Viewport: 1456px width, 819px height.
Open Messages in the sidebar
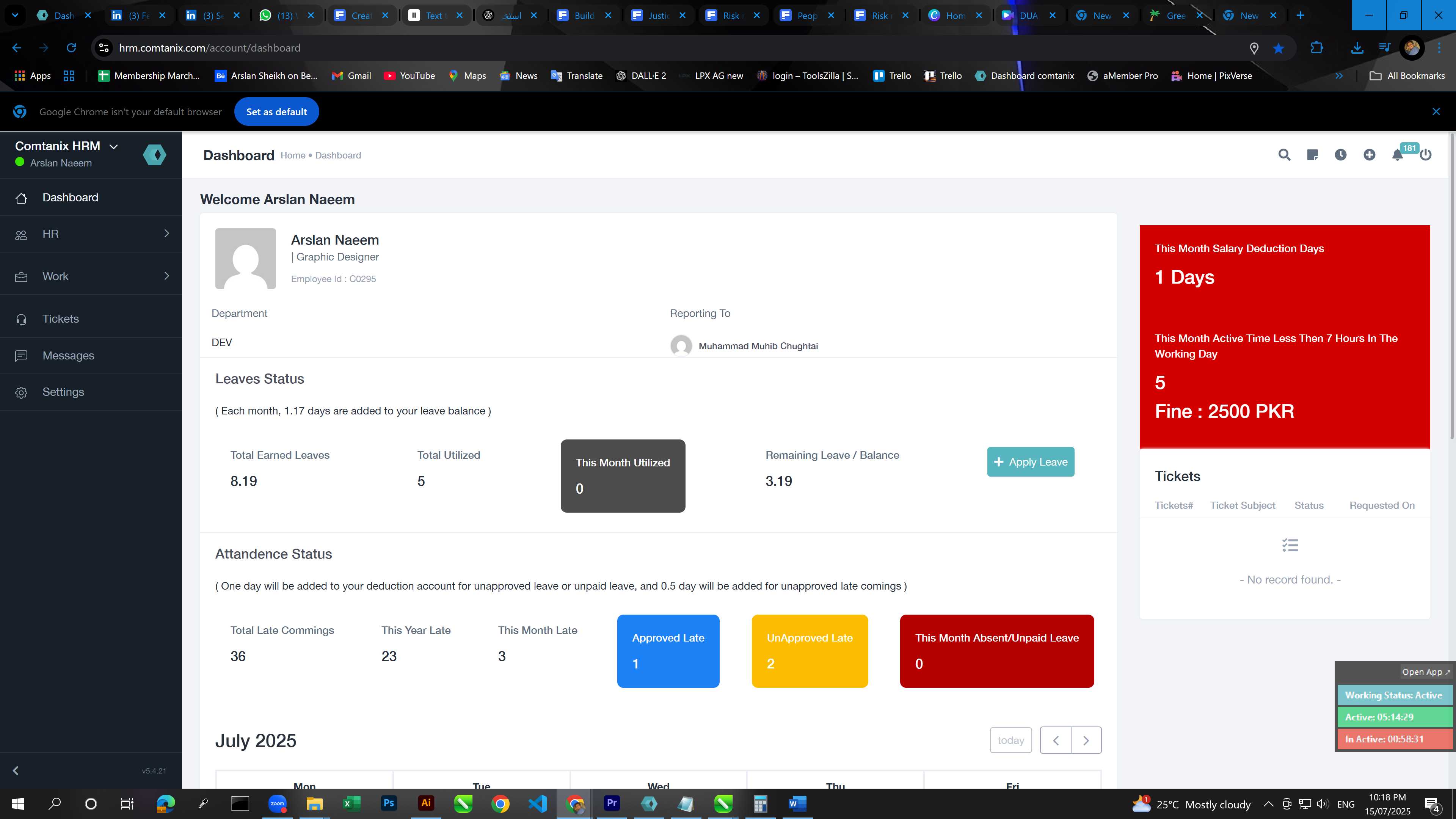click(x=91, y=356)
